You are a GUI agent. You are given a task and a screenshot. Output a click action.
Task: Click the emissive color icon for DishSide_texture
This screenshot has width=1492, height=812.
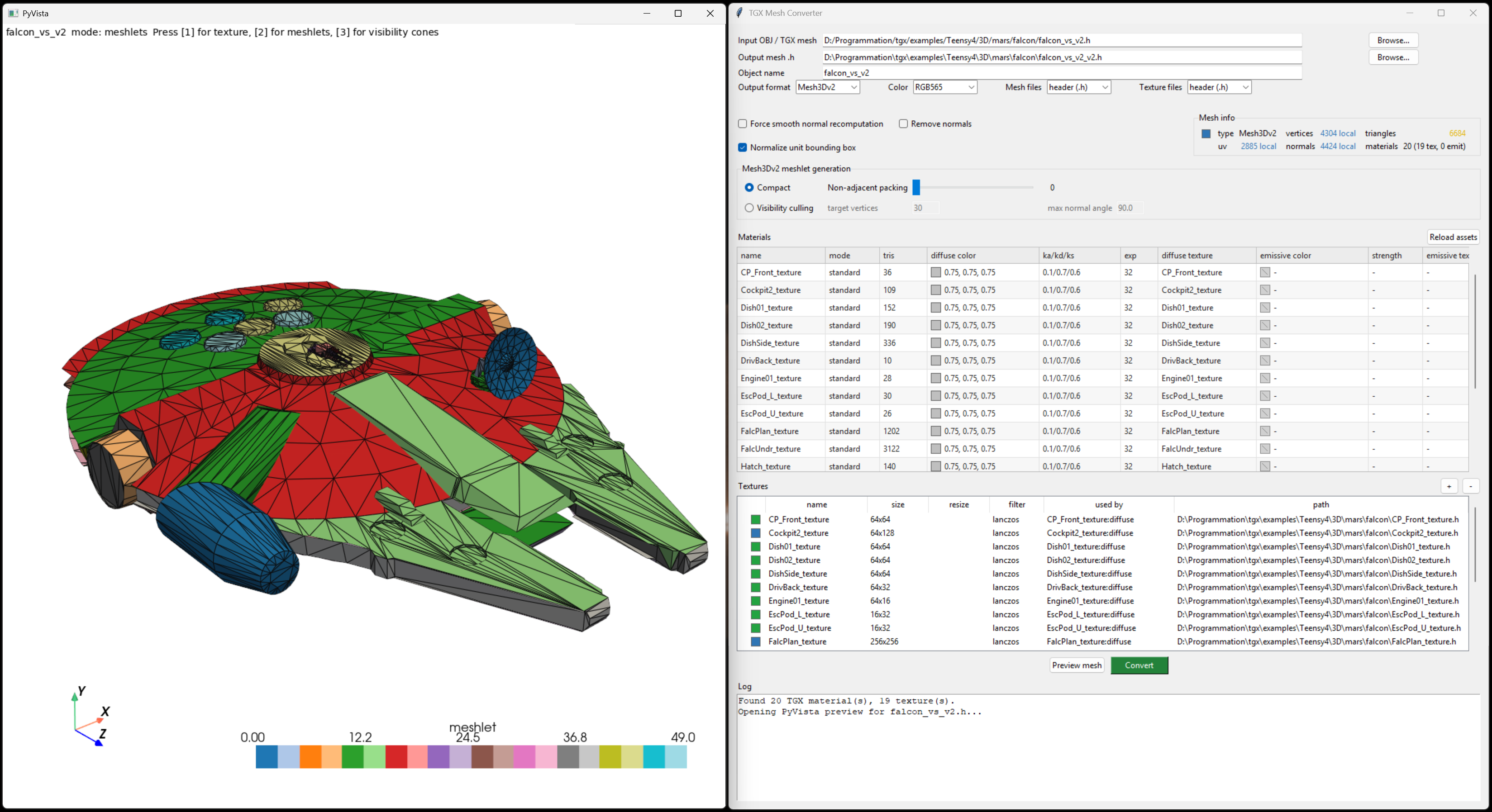1265,343
